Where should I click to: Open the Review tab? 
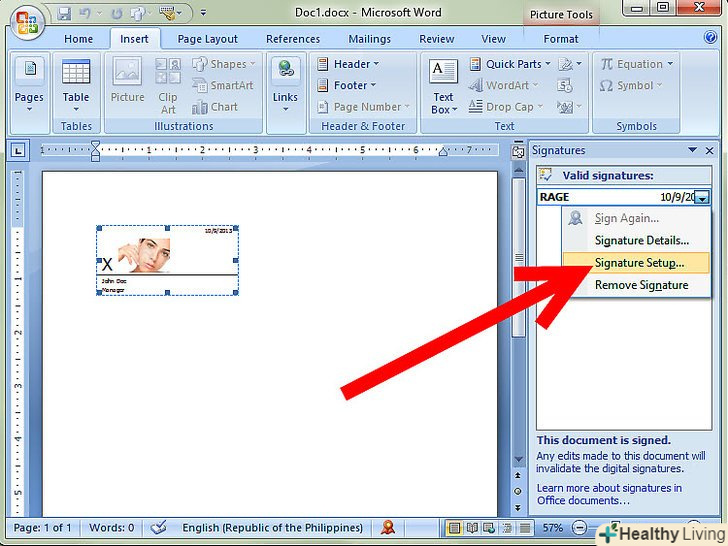[436, 39]
